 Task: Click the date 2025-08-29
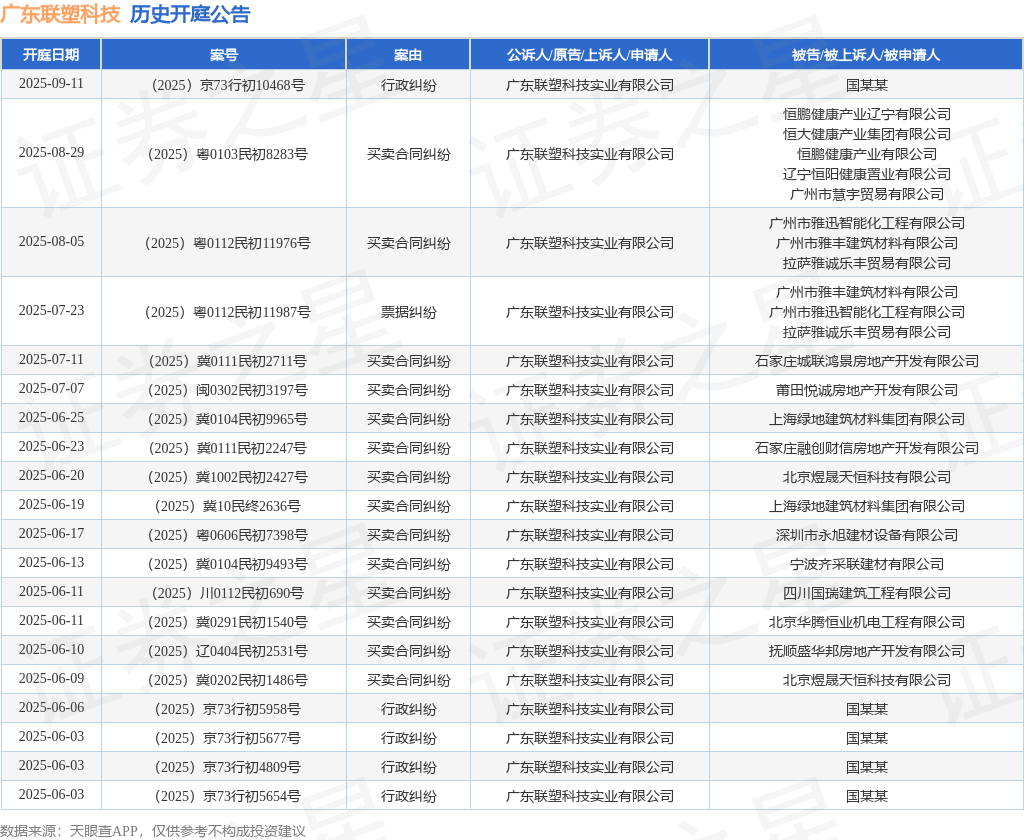tap(51, 153)
